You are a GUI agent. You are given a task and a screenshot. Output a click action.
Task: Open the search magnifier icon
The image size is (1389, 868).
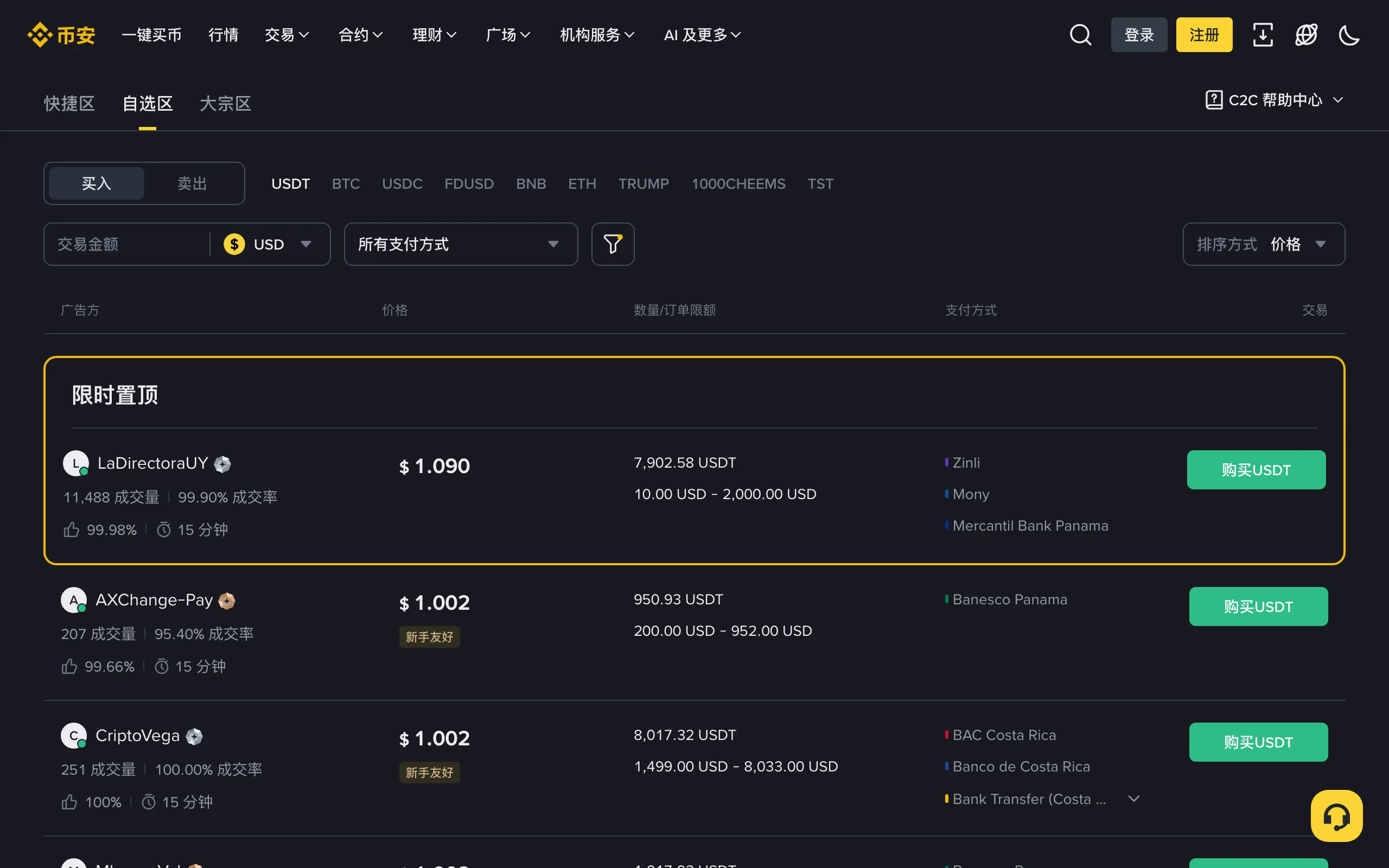(x=1080, y=35)
